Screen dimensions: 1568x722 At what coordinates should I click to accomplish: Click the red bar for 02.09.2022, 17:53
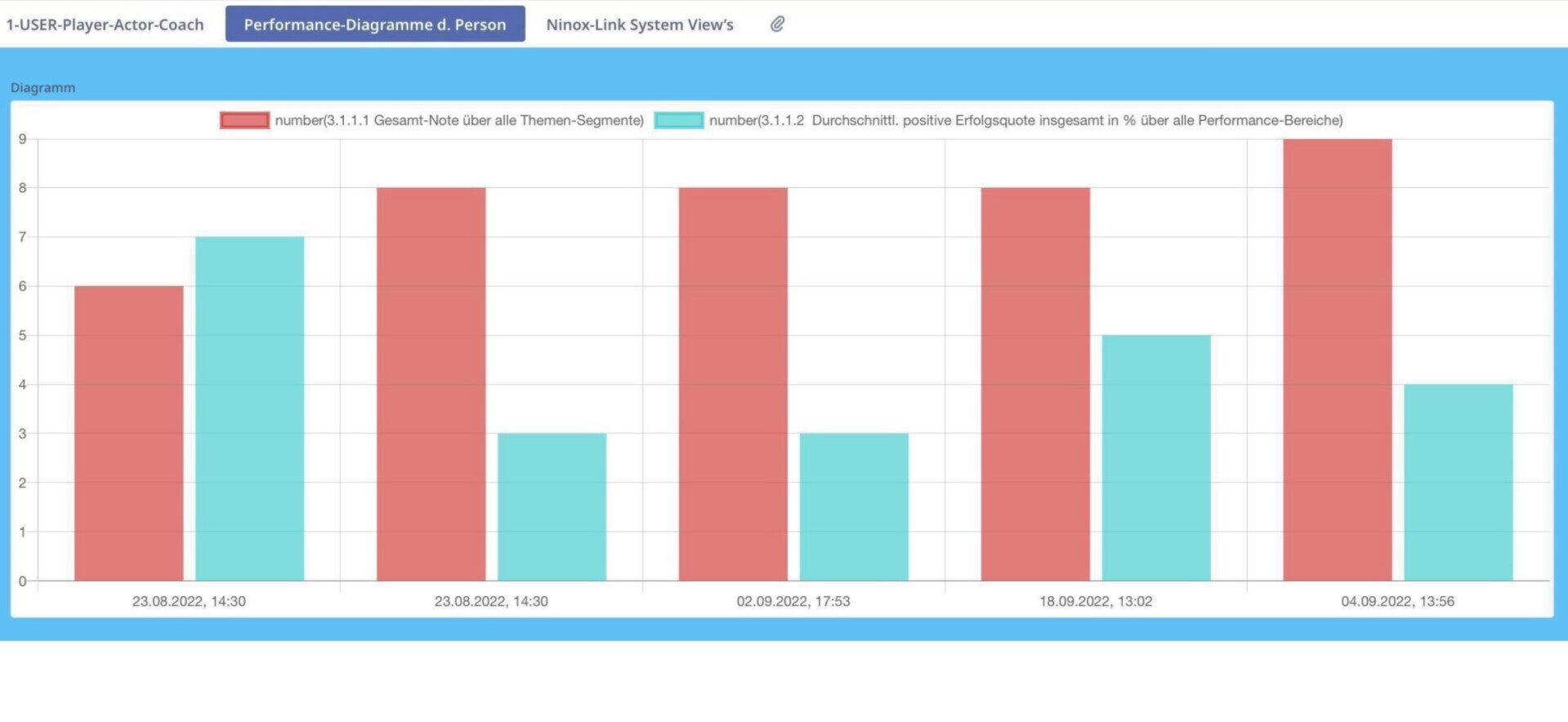pos(733,384)
